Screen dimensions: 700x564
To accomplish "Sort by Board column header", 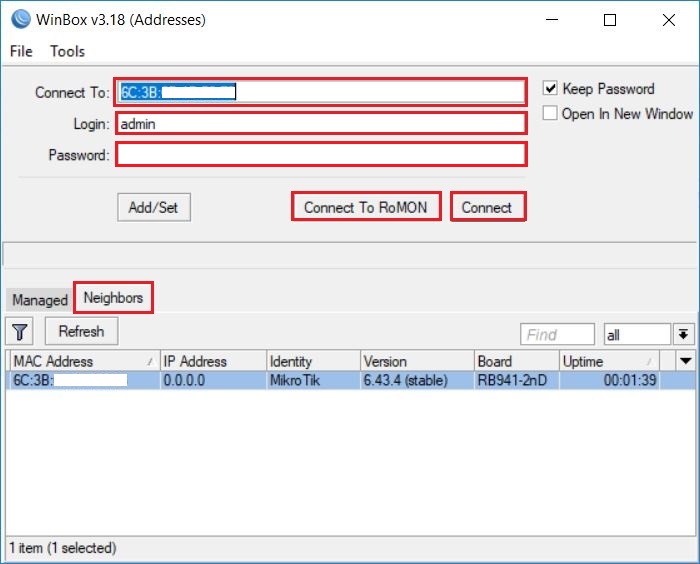I will pos(517,361).
